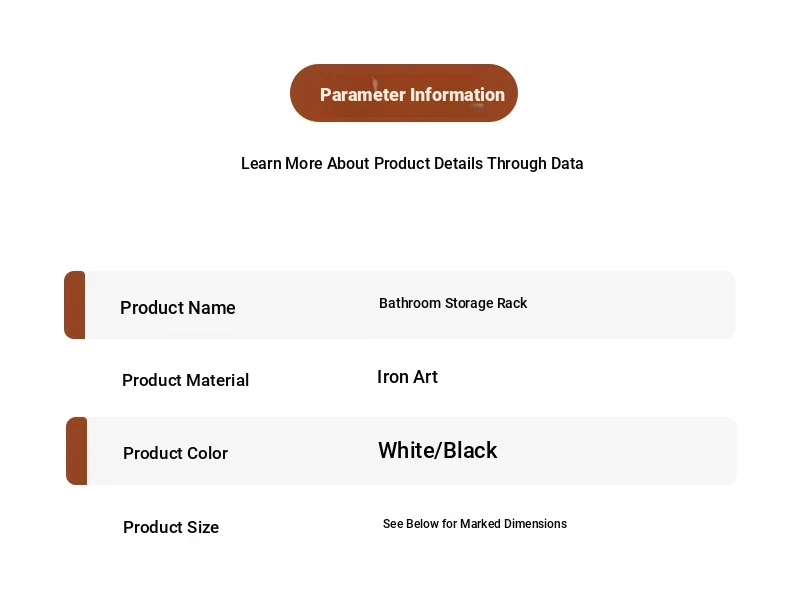Click the word Black in color value
Image resolution: width=790 pixels, height=600 pixels.
(470, 450)
